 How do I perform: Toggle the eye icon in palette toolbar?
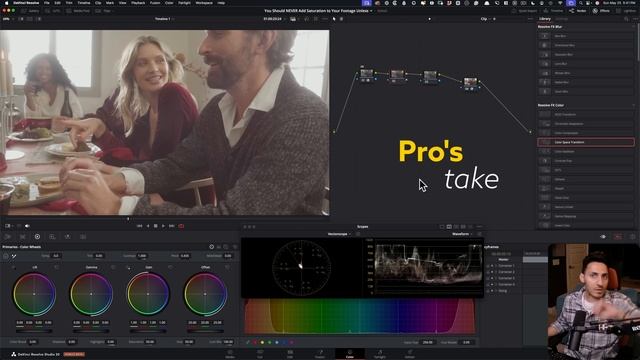[x=603, y=236]
